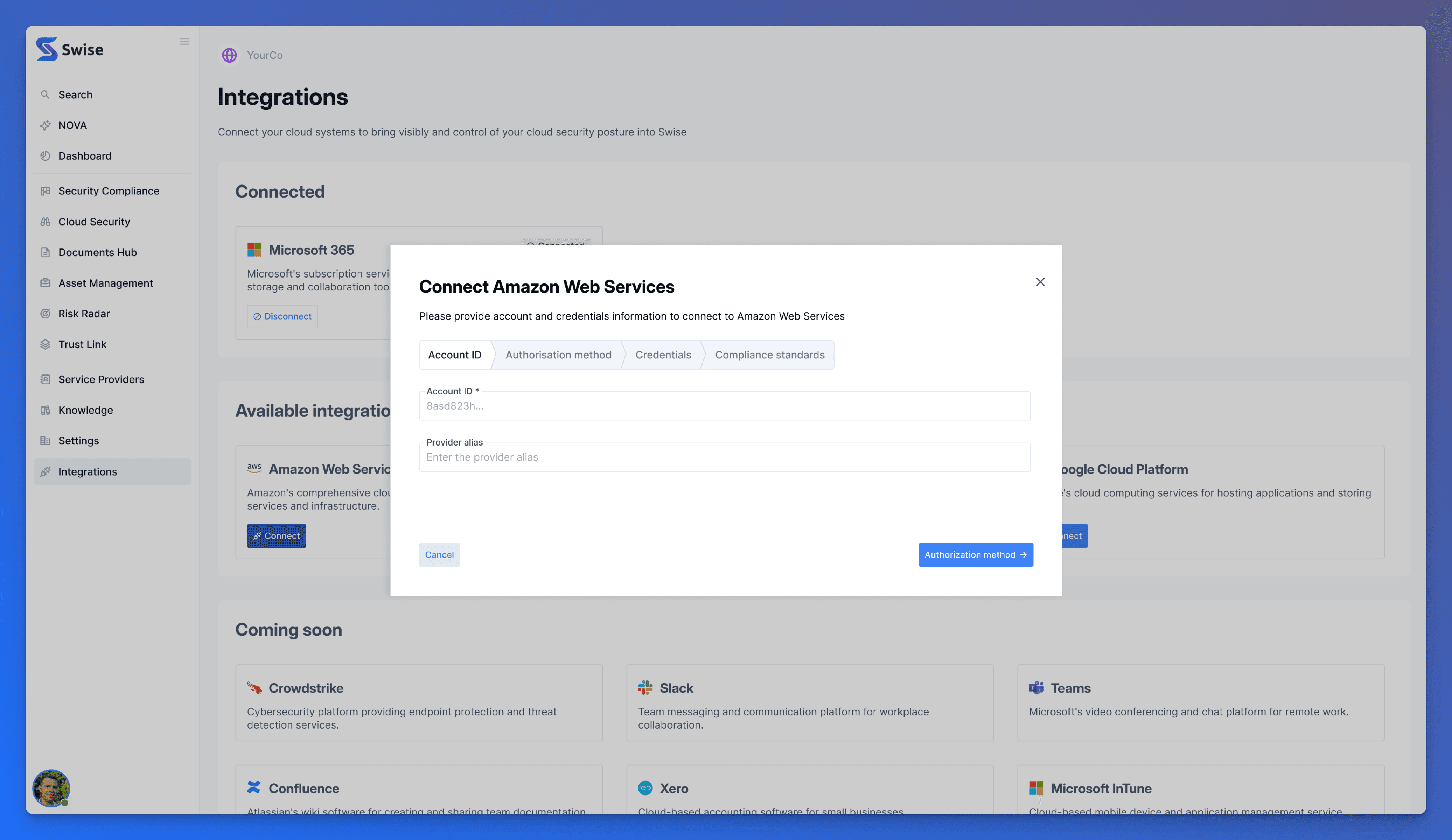The height and width of the screenshot is (840, 1452).
Task: Click the YourCo globe icon
Action: tap(229, 55)
